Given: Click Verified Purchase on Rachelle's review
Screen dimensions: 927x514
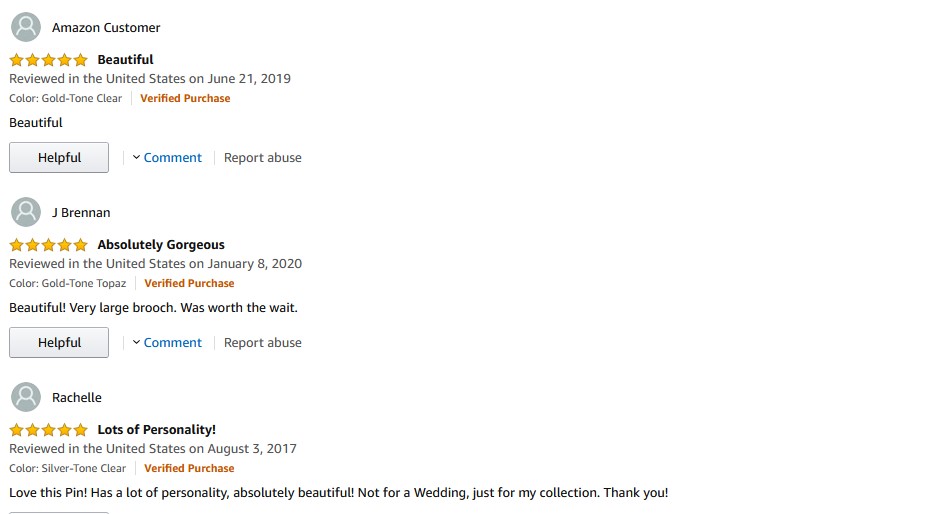Looking at the screenshot, I should [189, 468].
